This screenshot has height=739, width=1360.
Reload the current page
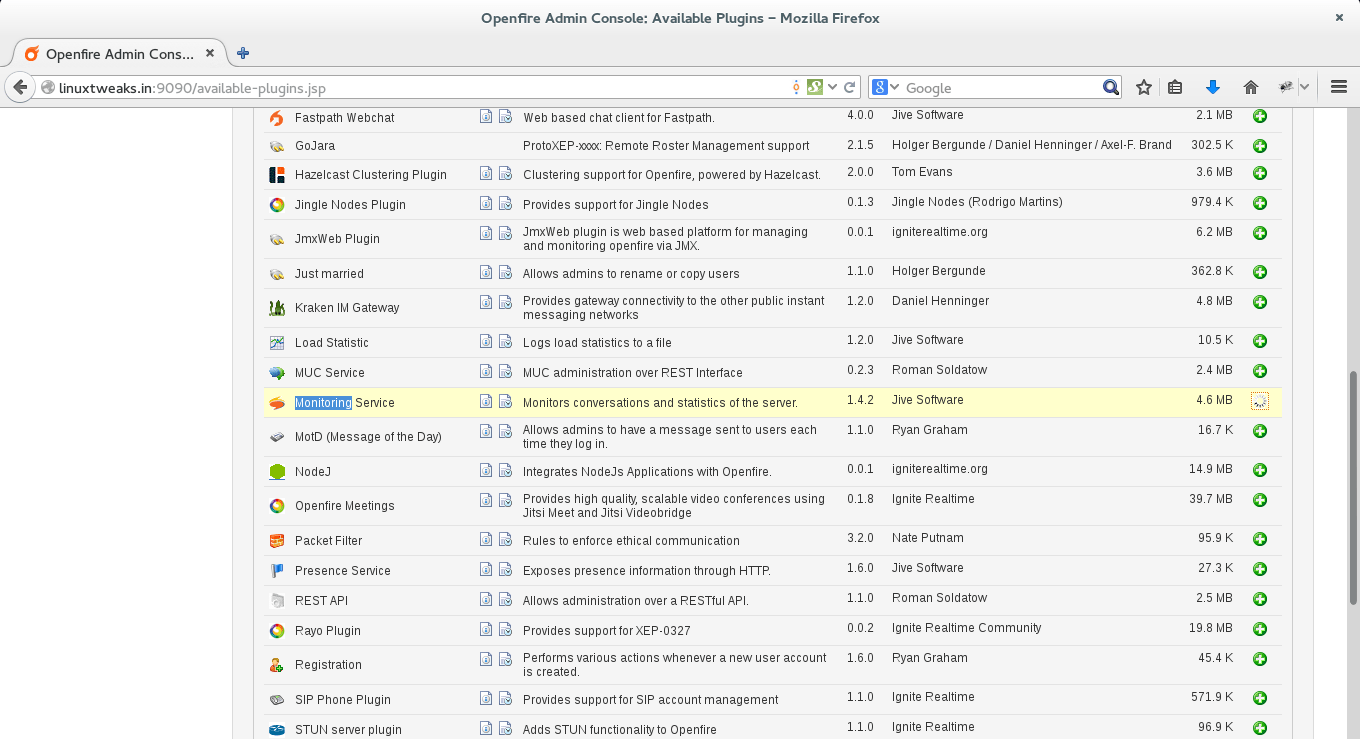[x=850, y=88]
